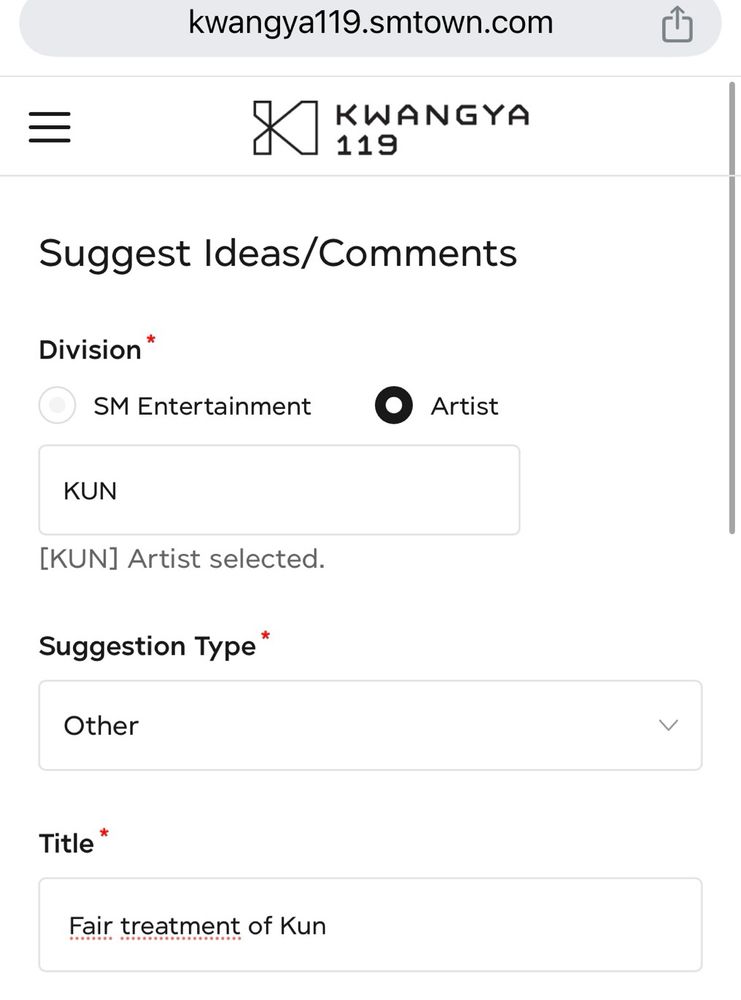Image resolution: width=741 pixels, height=1000 pixels.
Task: Select the SM Entertainment radio button
Action: 57,406
